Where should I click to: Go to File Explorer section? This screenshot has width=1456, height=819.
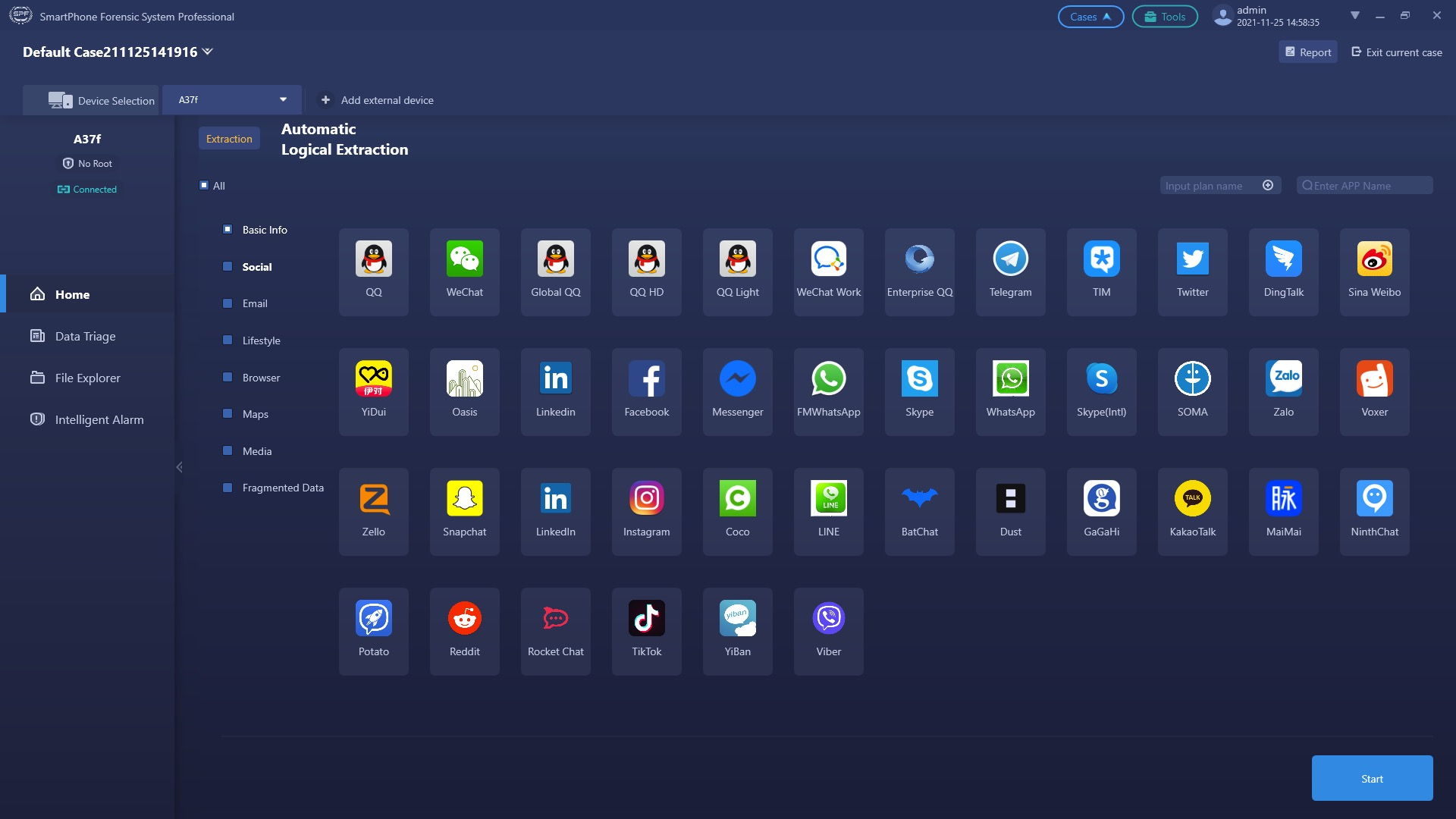(x=87, y=378)
